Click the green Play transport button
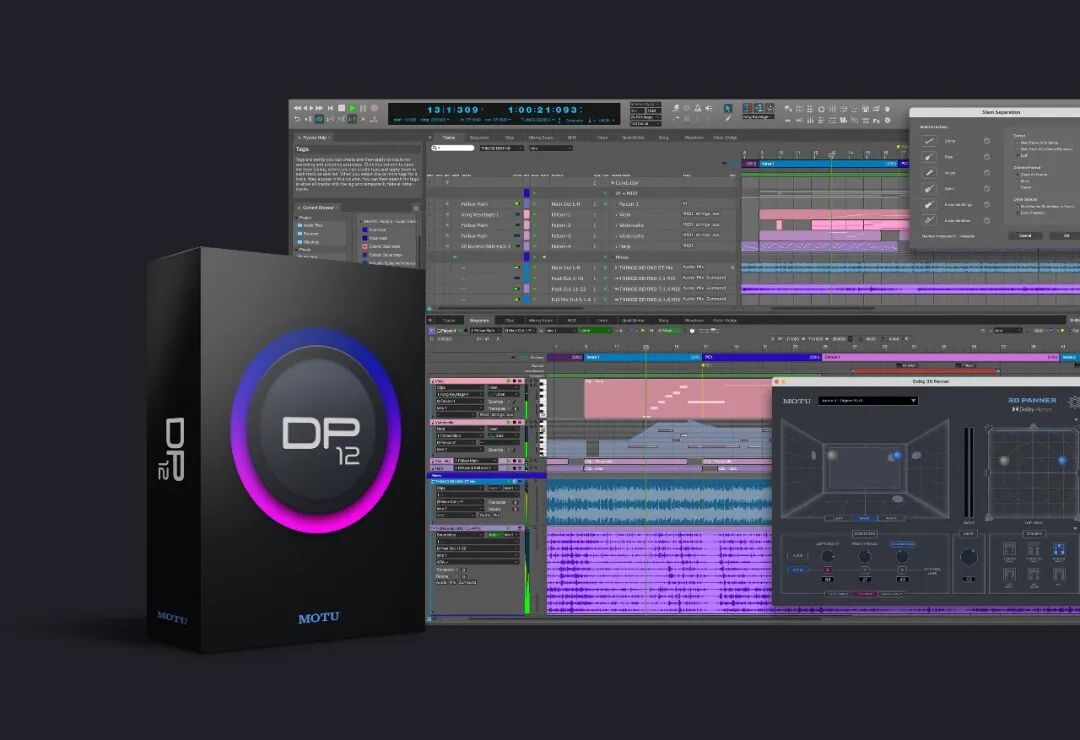 pyautogui.click(x=351, y=108)
